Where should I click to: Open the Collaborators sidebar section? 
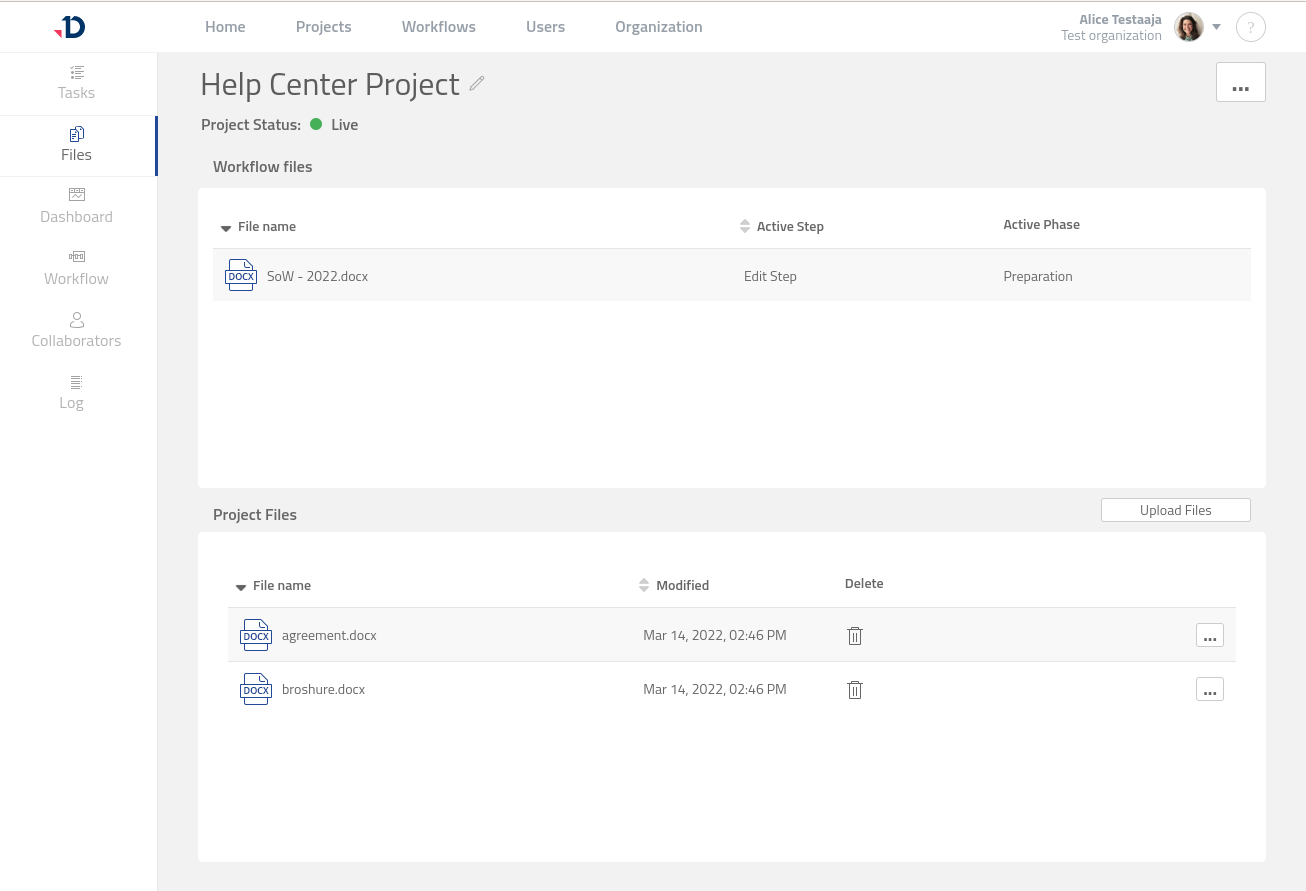point(76,331)
